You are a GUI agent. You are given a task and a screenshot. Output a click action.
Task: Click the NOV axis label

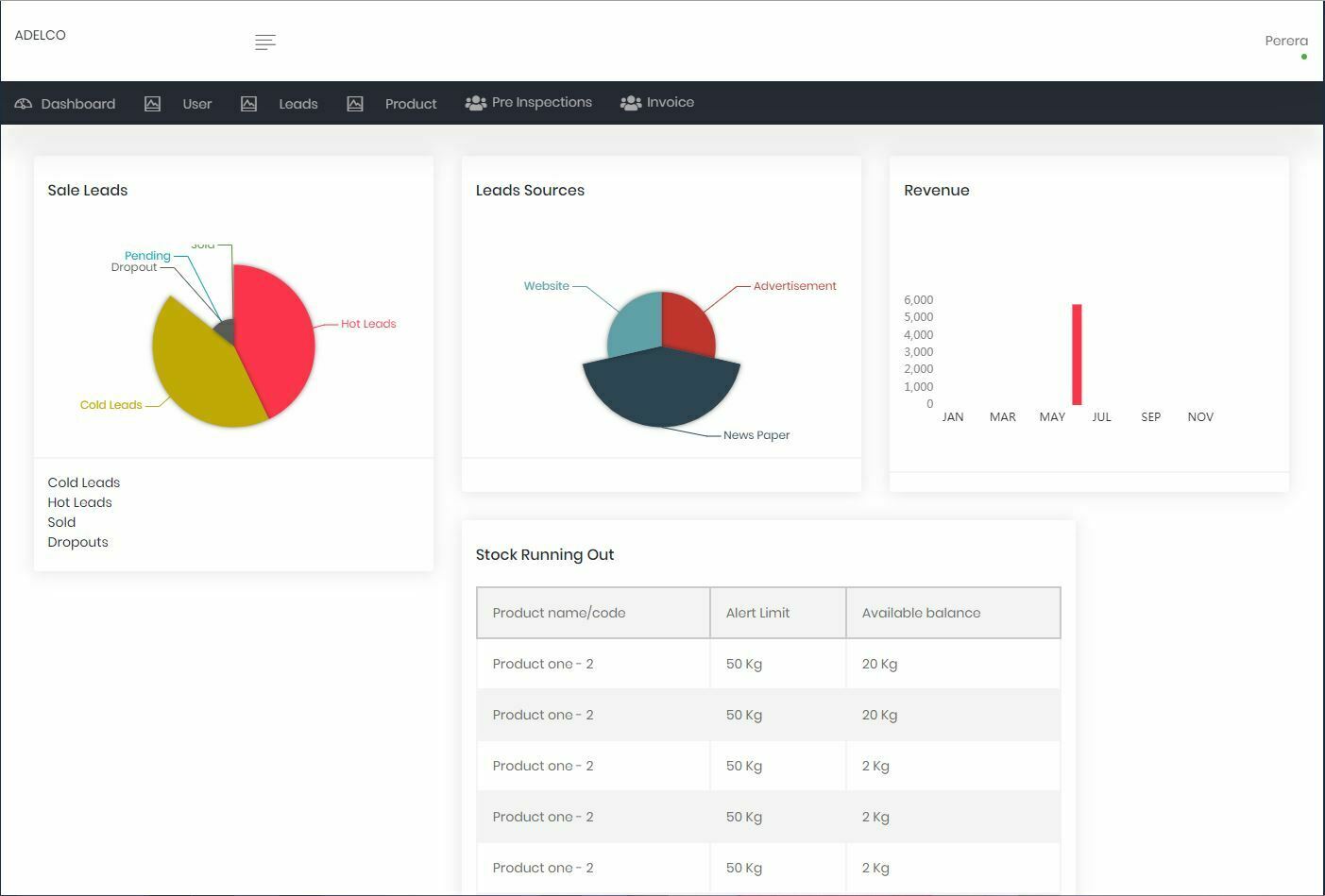tap(1200, 417)
